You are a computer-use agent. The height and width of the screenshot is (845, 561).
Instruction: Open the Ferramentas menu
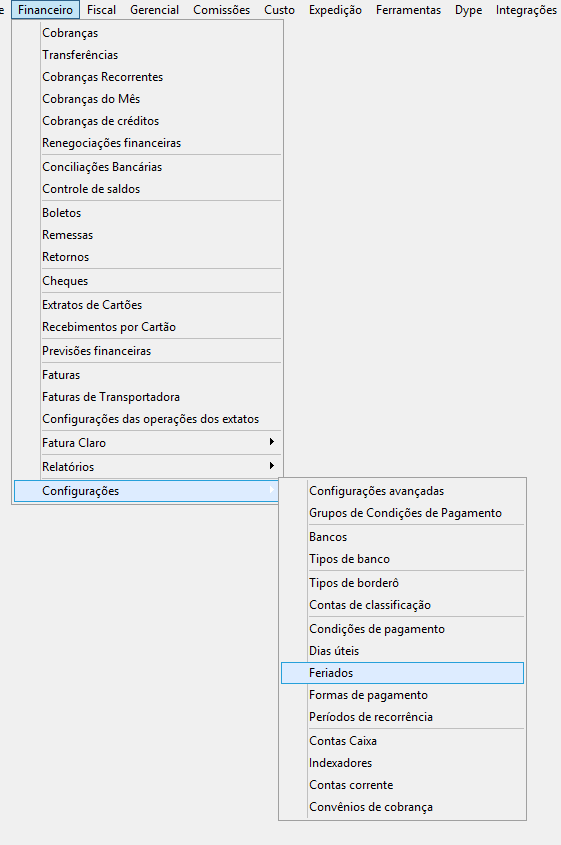[408, 10]
